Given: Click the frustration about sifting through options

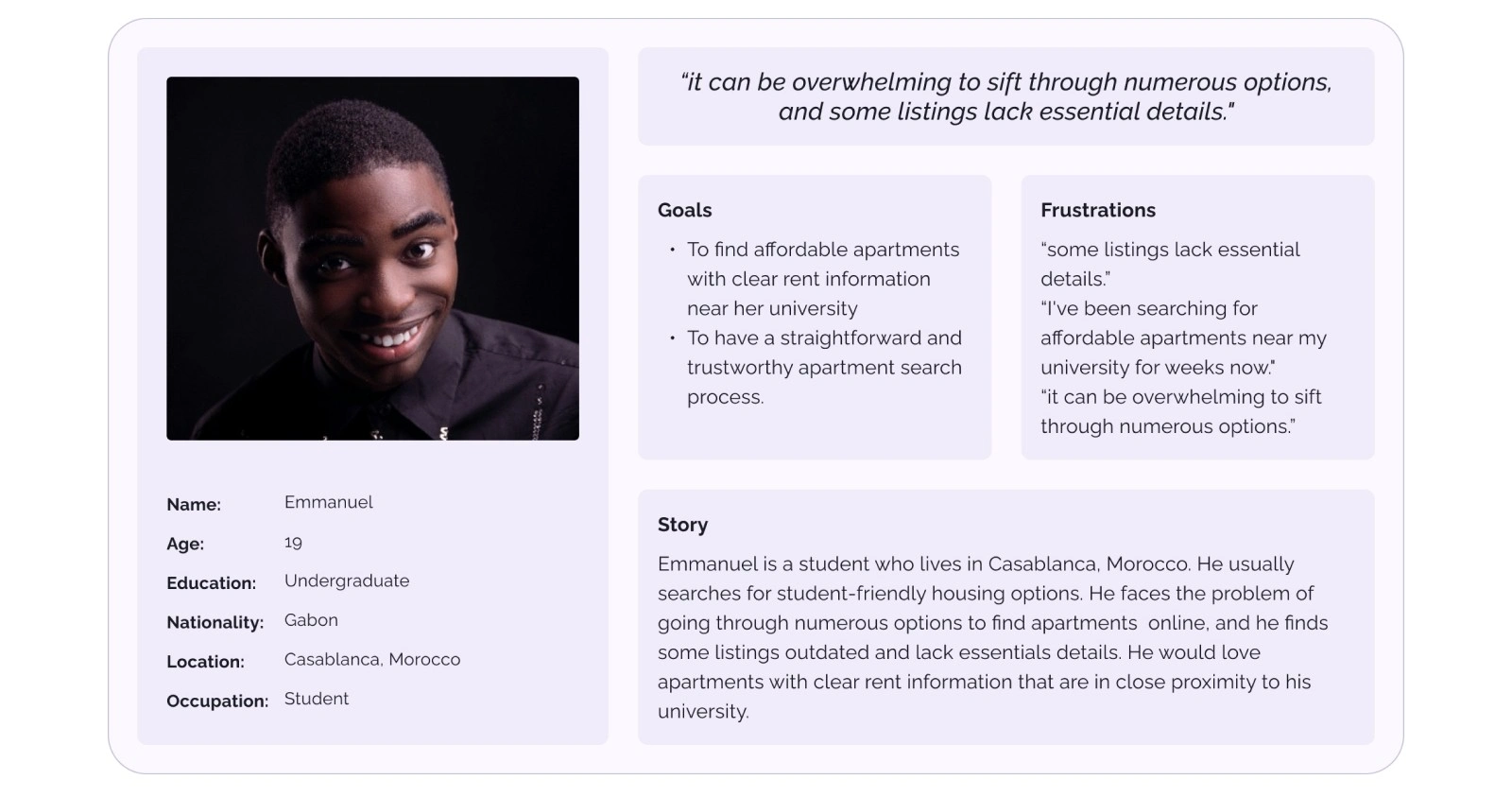Looking at the screenshot, I should pos(1180,411).
